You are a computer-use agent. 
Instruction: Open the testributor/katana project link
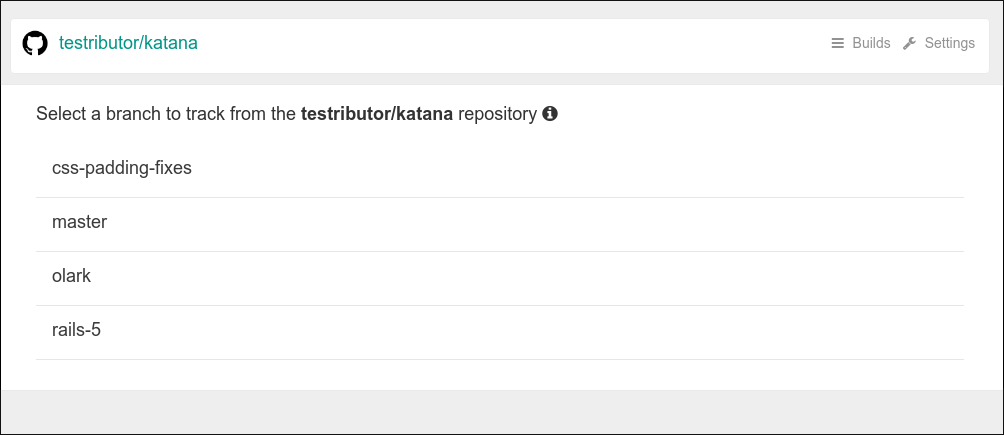coord(128,44)
